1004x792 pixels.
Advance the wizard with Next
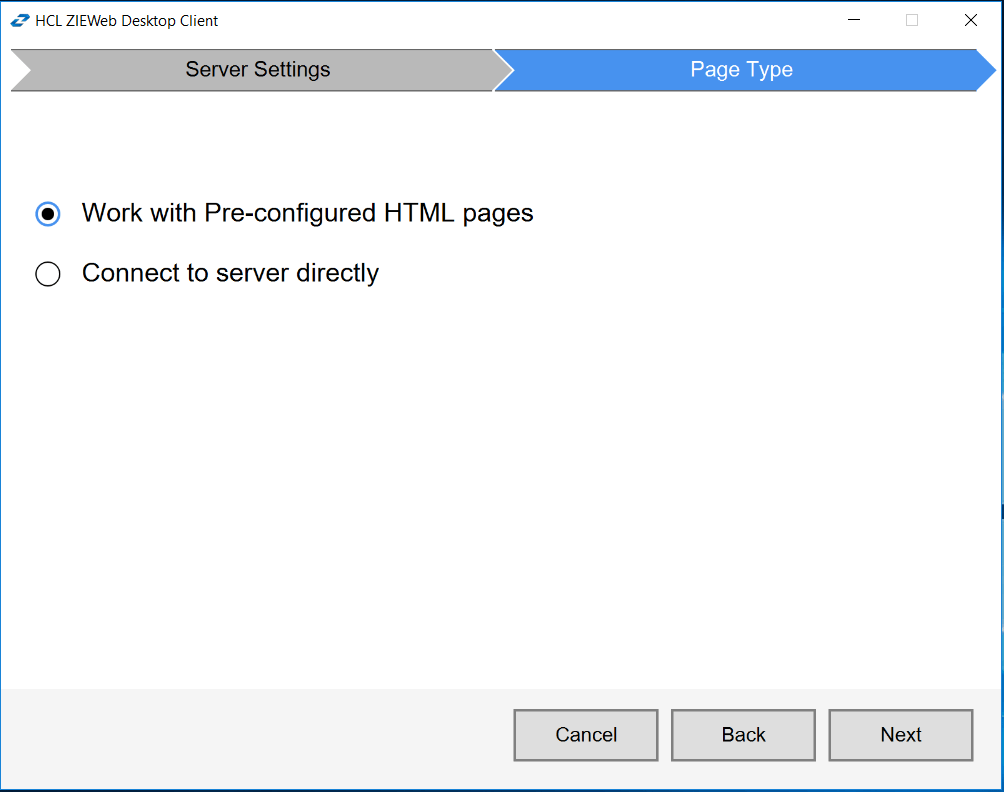899,734
